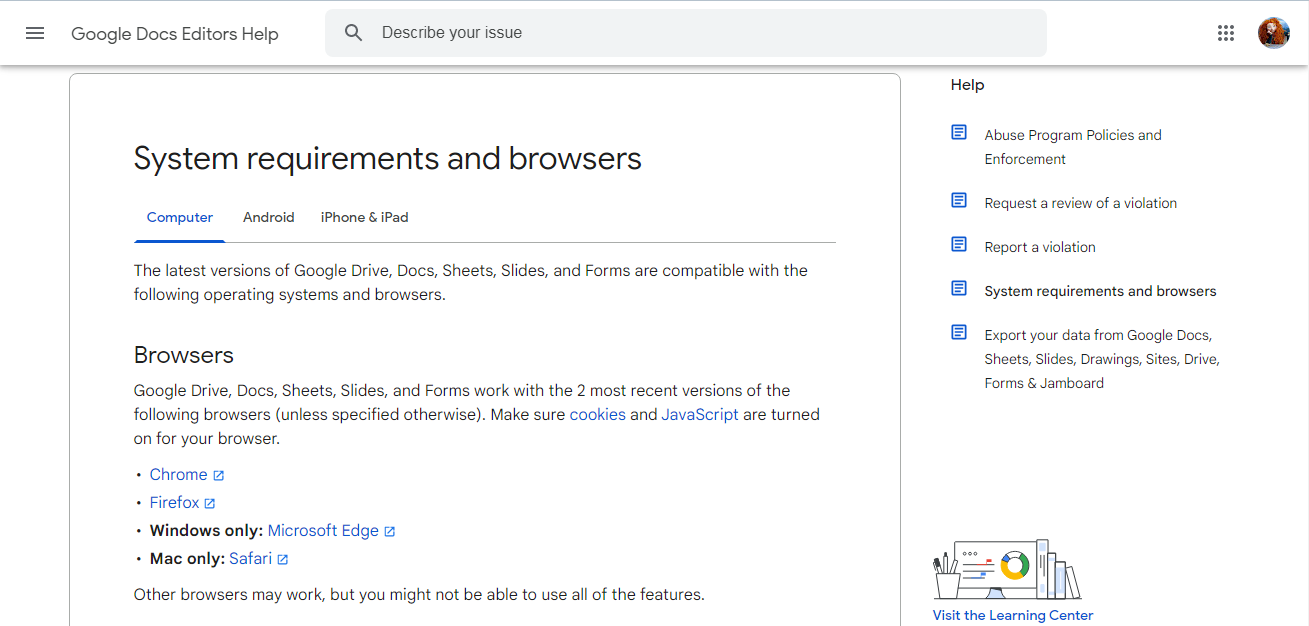Image resolution: width=1309 pixels, height=626 pixels.
Task: Open the Chrome browser link
Action: [x=179, y=475]
